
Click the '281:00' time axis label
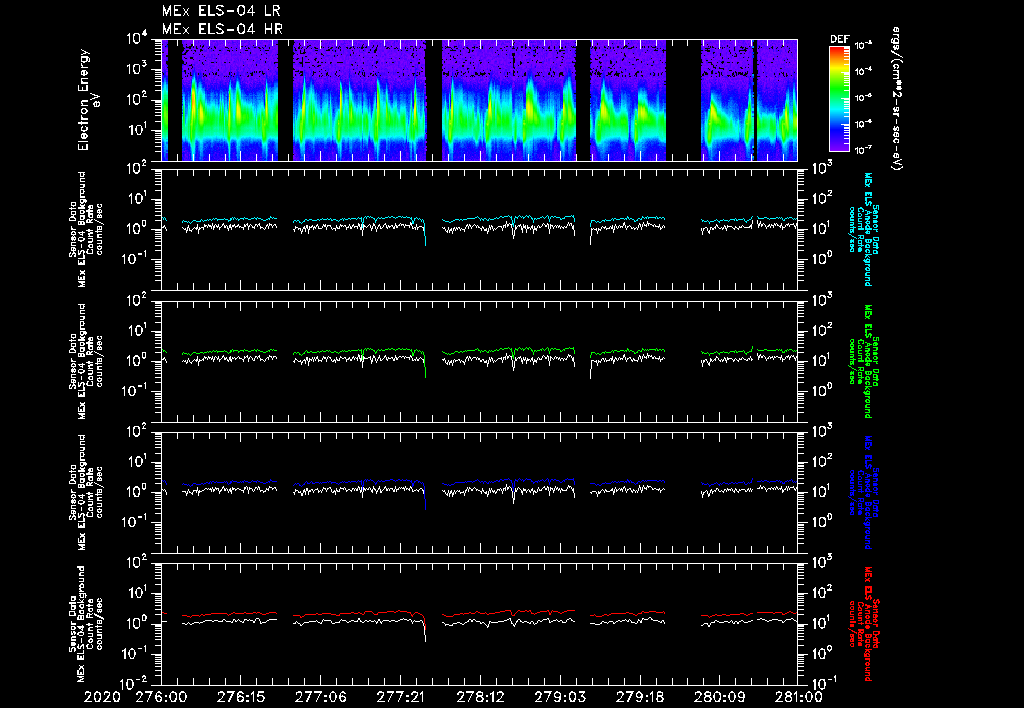797,697
